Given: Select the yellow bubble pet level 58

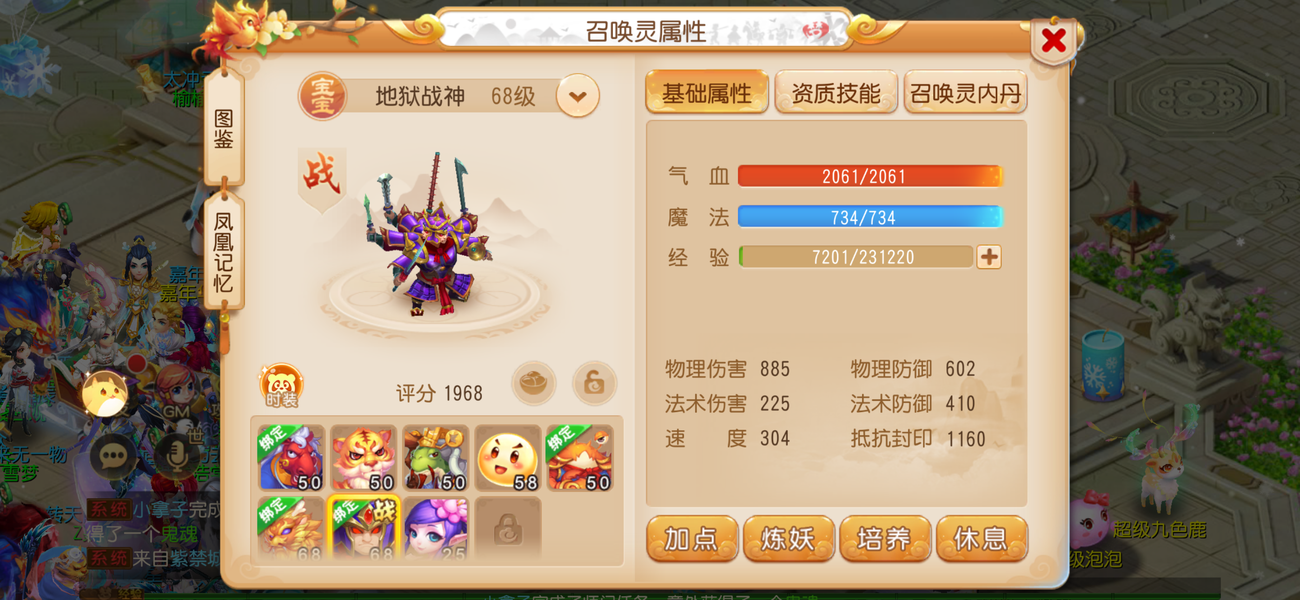Looking at the screenshot, I should click(507, 459).
